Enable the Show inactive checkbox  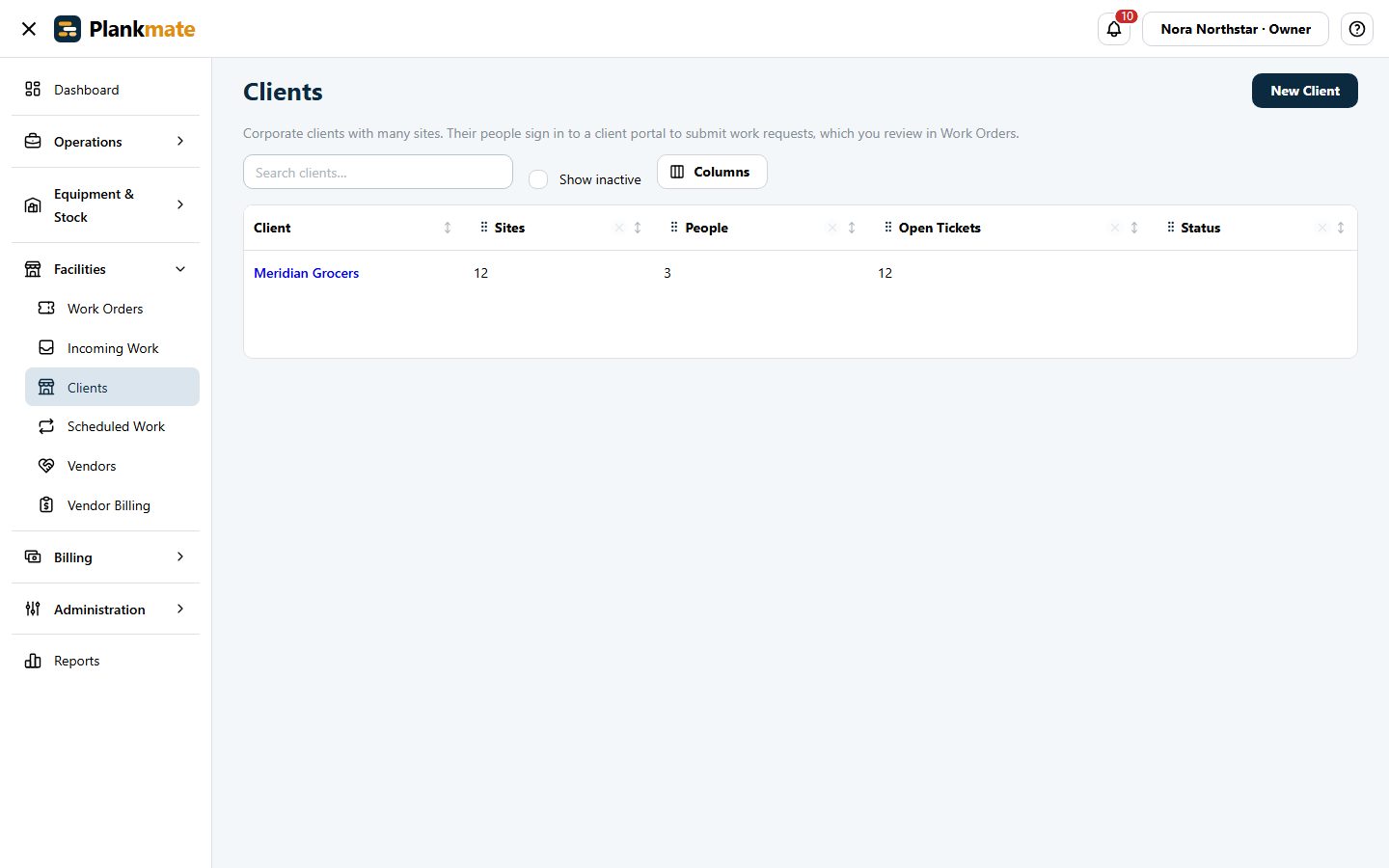pos(538,179)
